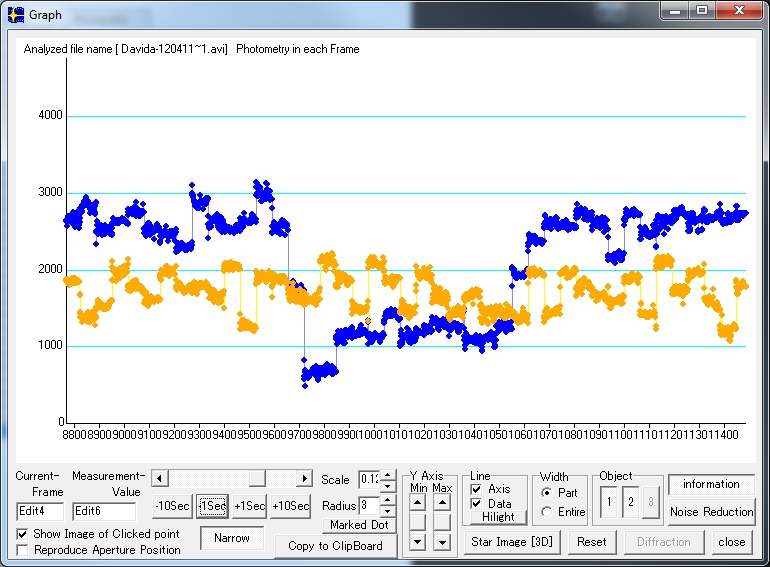
Task: Click the Noise Reduction button
Action: [x=711, y=512]
